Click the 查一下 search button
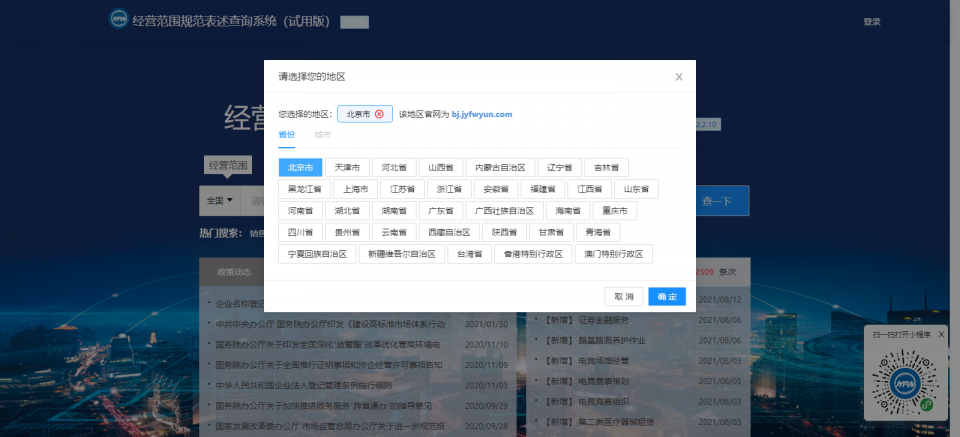The height and width of the screenshot is (437, 960). tap(716, 201)
